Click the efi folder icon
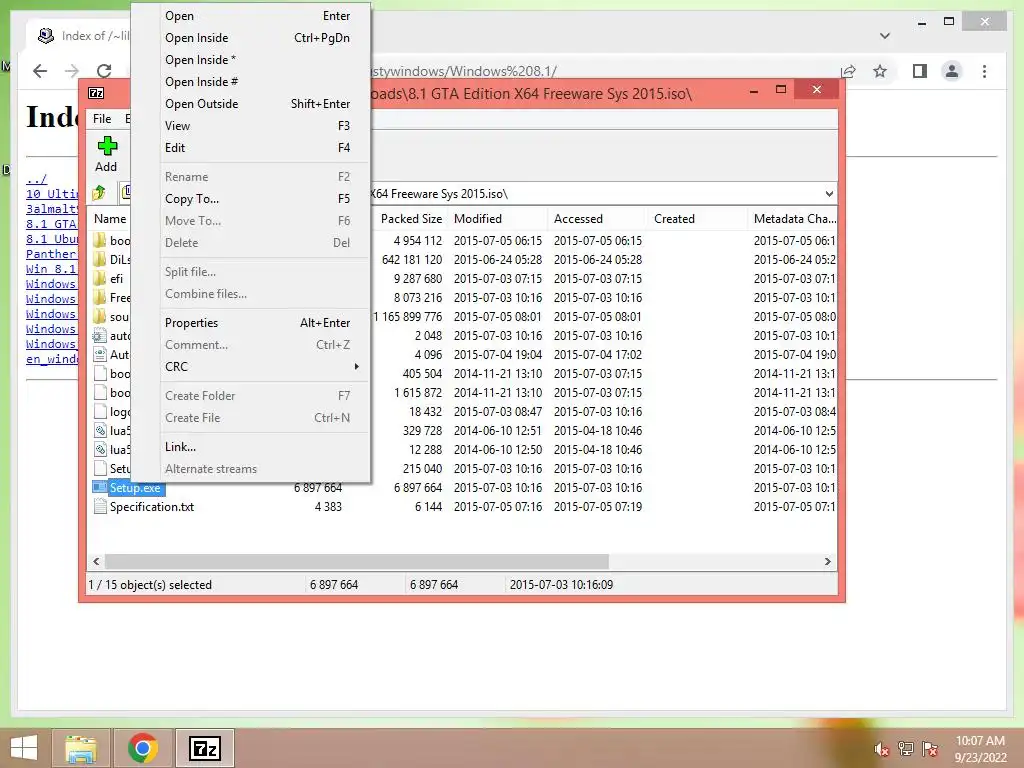Screen dimensions: 1024x768 click(100, 278)
